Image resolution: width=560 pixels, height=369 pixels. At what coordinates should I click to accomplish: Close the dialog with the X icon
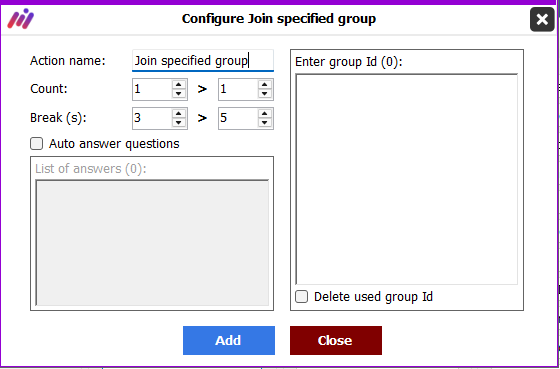(x=542, y=19)
